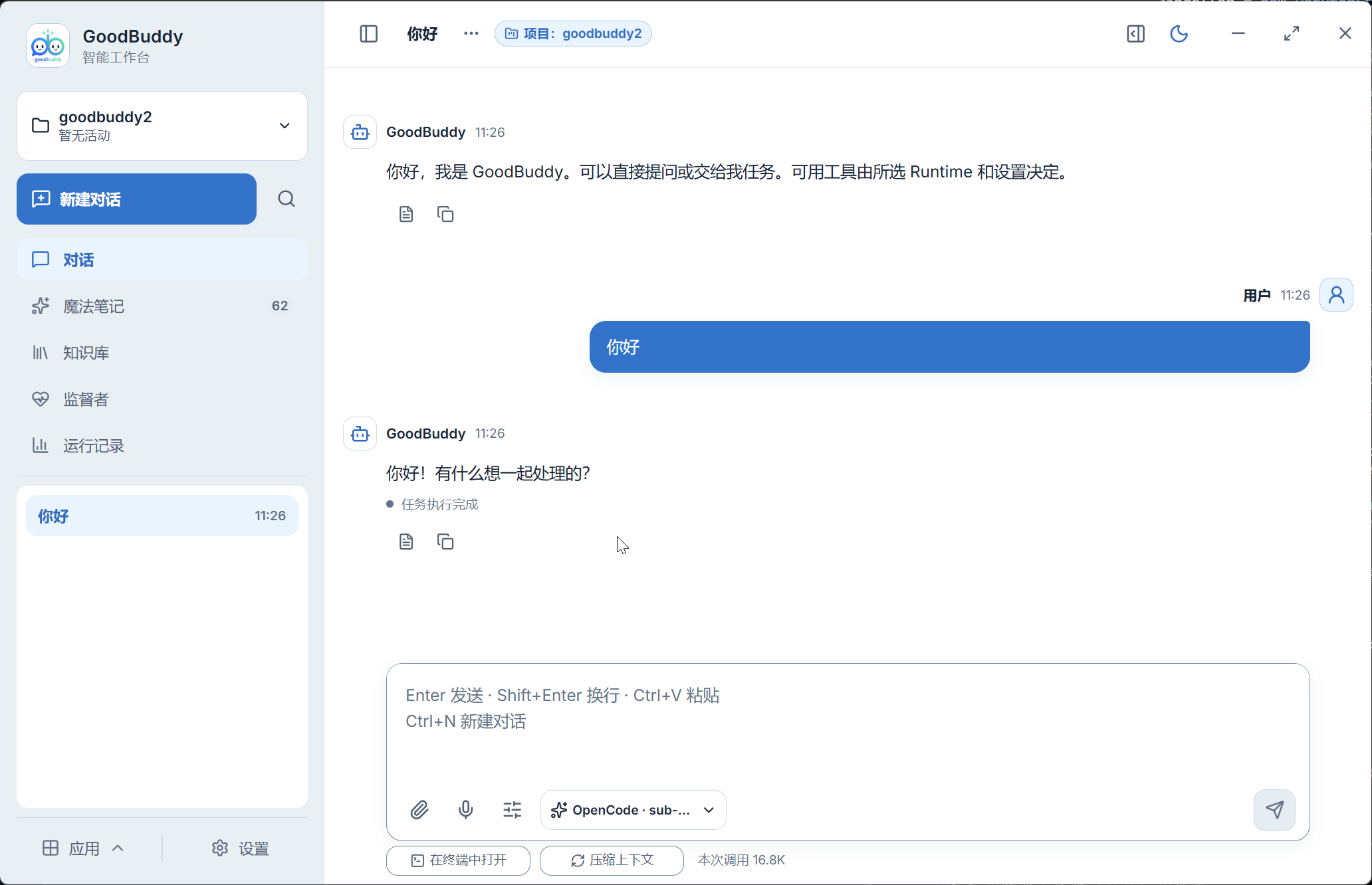Click the user avatar icon
This screenshot has width=1372, height=885.
[1336, 295]
